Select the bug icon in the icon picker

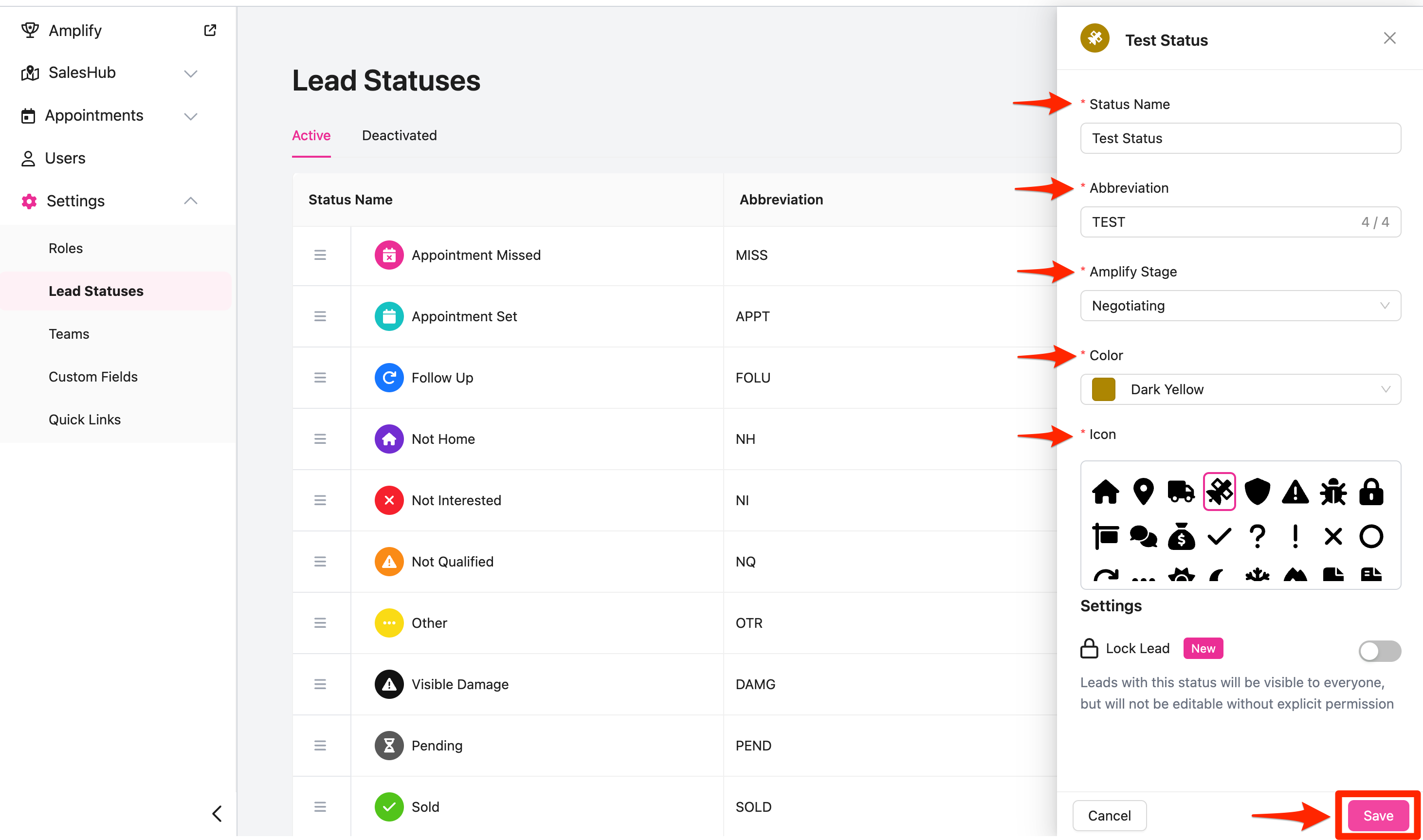(1333, 492)
